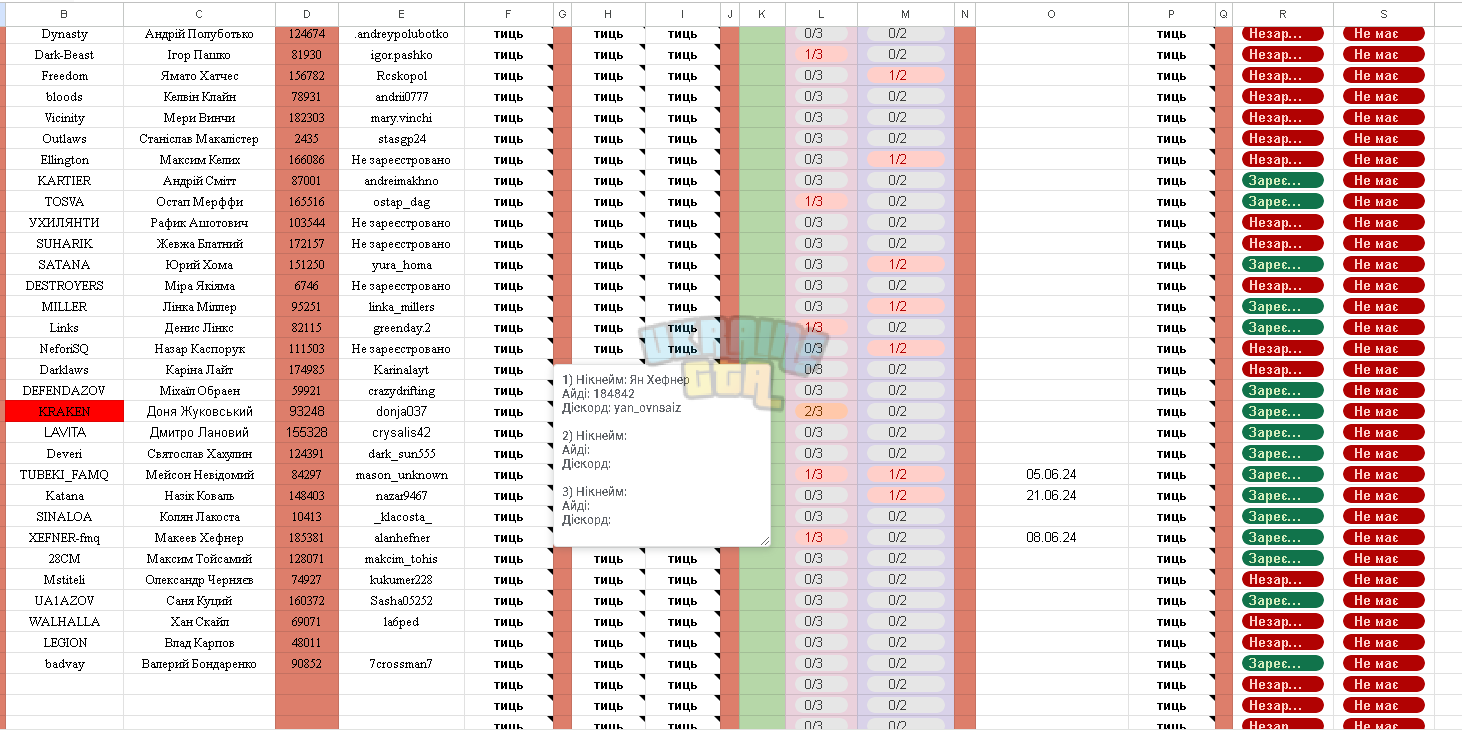Select the name cell 'Доня Жуковський'
Image resolution: width=1462 pixels, height=734 pixels.
199,411
